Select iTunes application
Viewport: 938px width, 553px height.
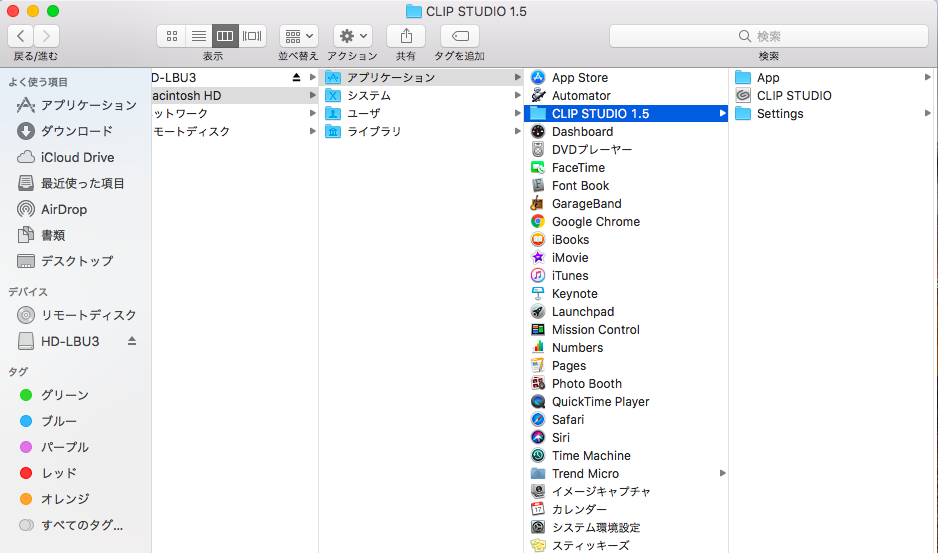click(x=626, y=275)
